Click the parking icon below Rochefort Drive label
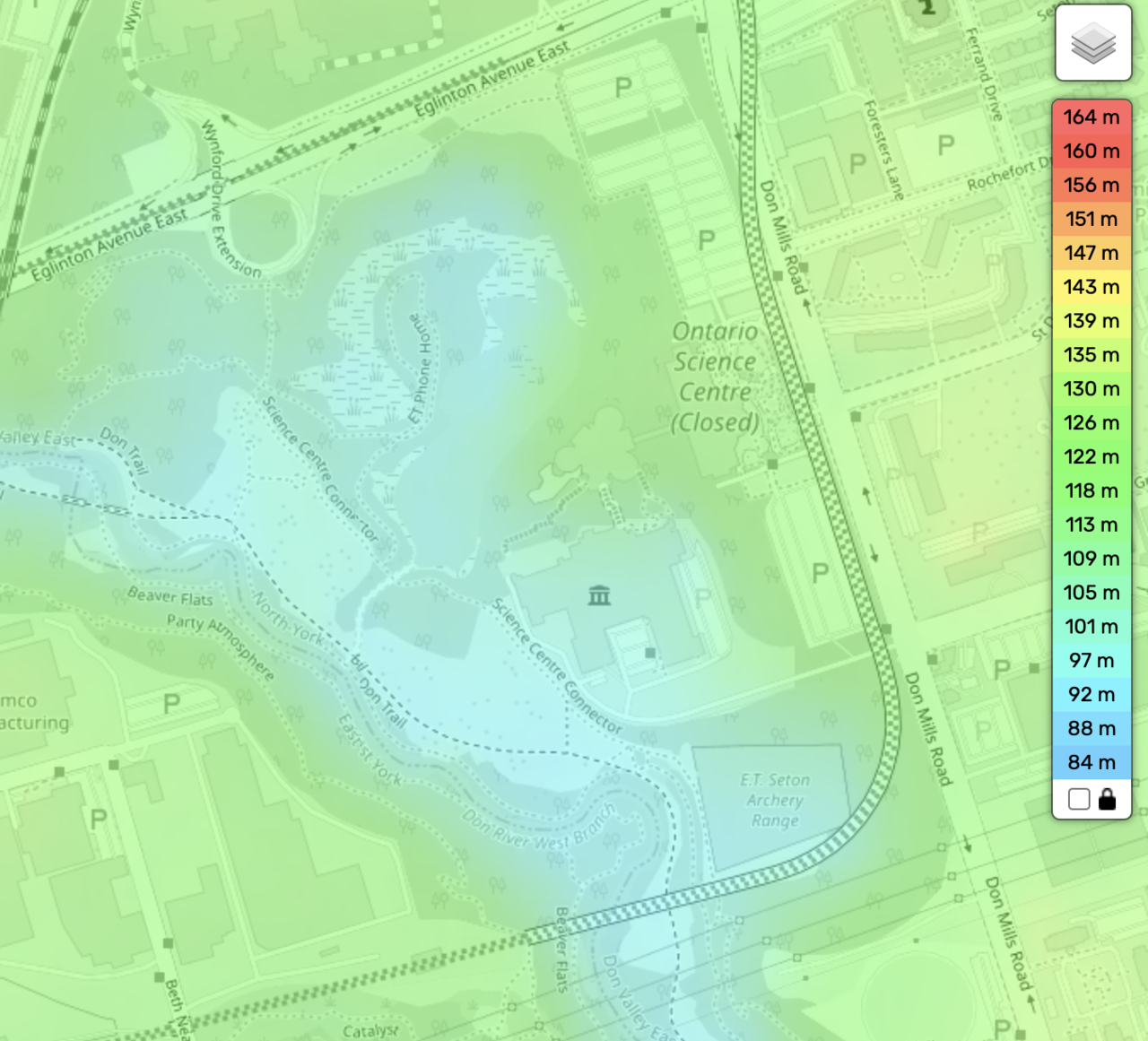 [946, 145]
